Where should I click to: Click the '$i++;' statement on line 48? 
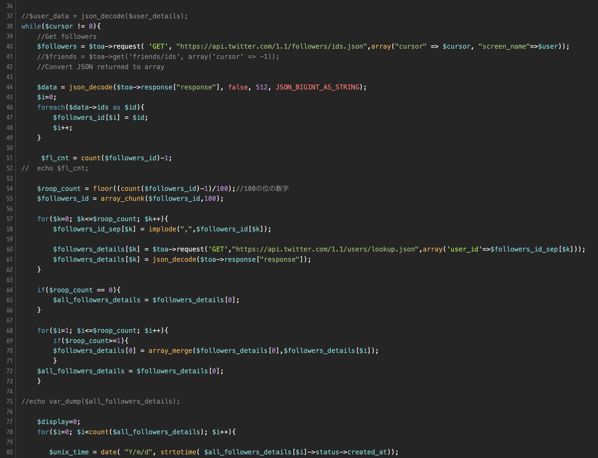(63, 128)
